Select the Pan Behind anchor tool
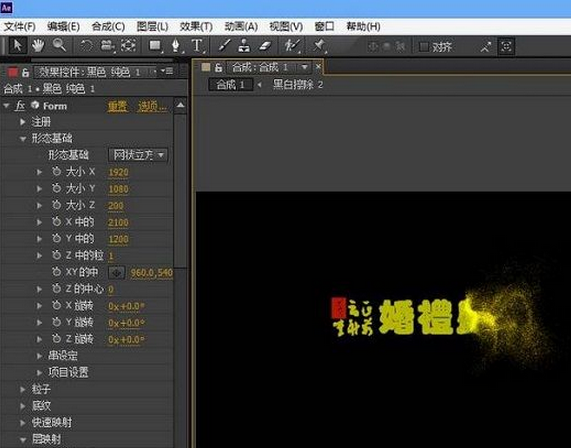The height and width of the screenshot is (448, 571). (x=128, y=46)
